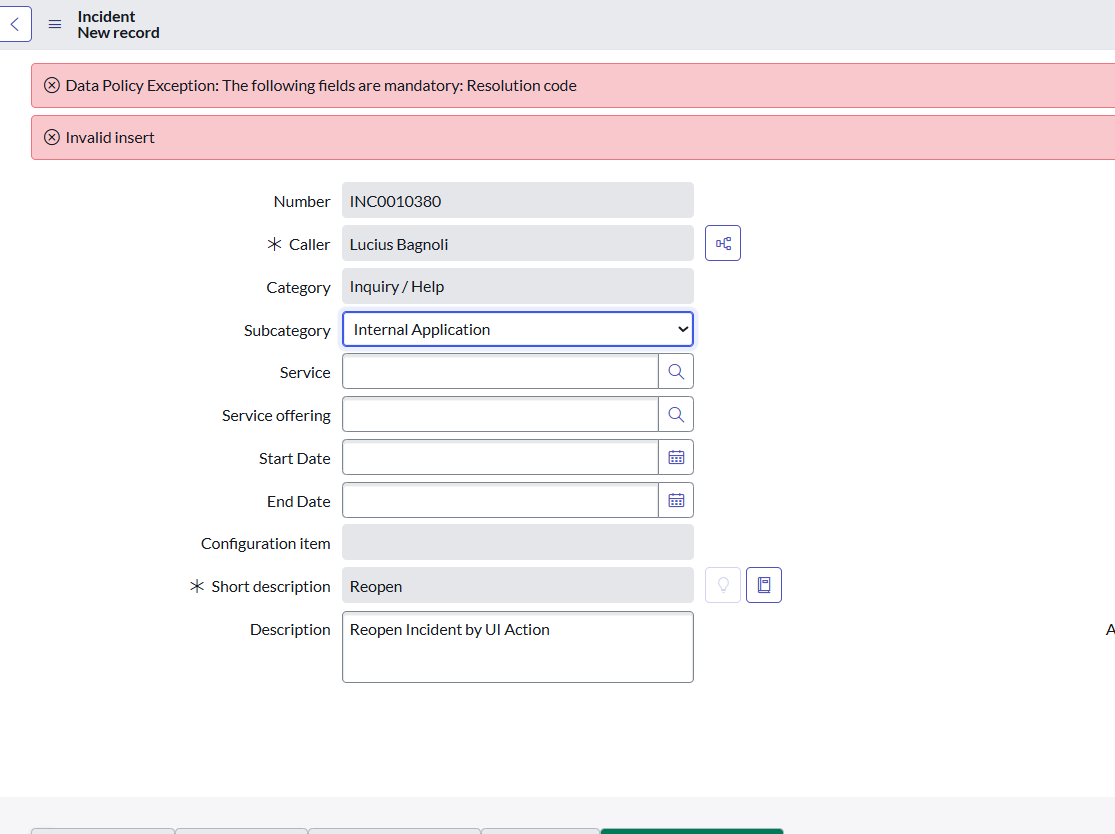The image size is (1115, 834).
Task: Click the lightbulb suggestion icon
Action: click(x=723, y=585)
